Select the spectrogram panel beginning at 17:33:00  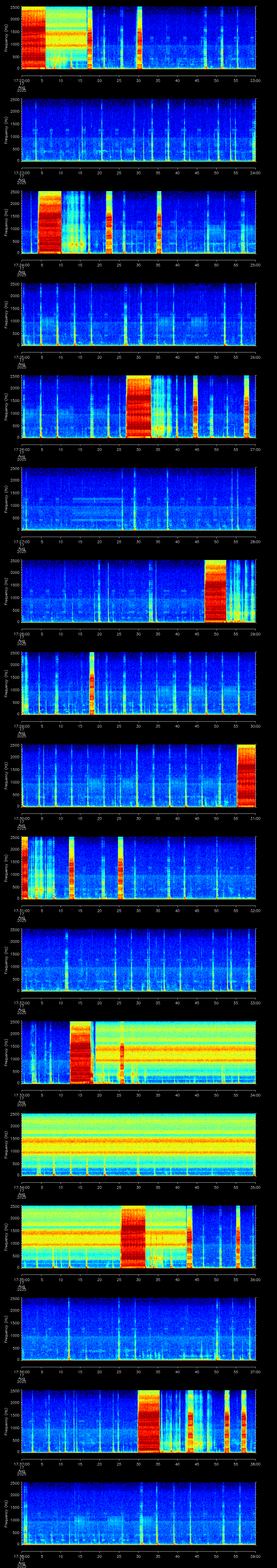[138, 1052]
